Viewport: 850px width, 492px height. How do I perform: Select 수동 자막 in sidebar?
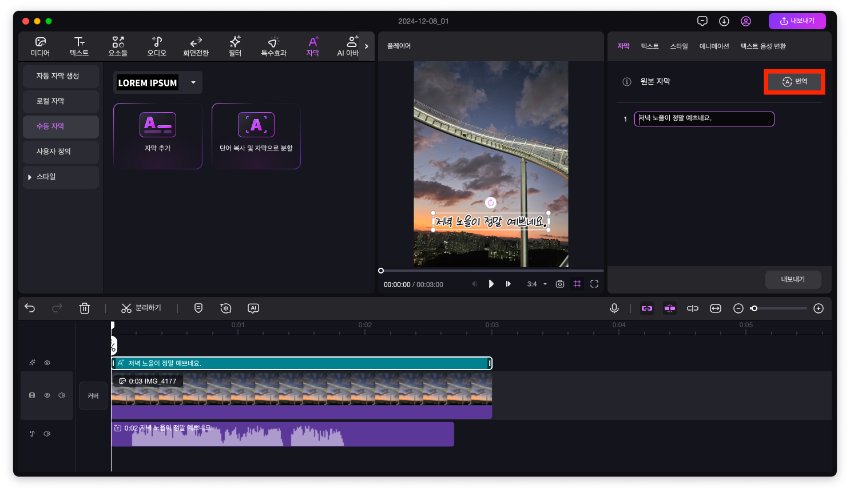(x=61, y=126)
